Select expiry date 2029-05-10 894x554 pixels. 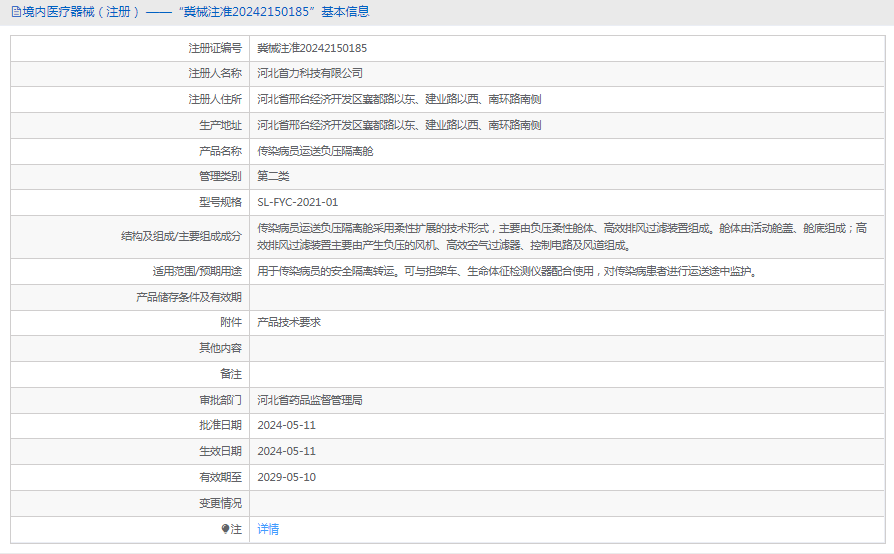coord(286,478)
